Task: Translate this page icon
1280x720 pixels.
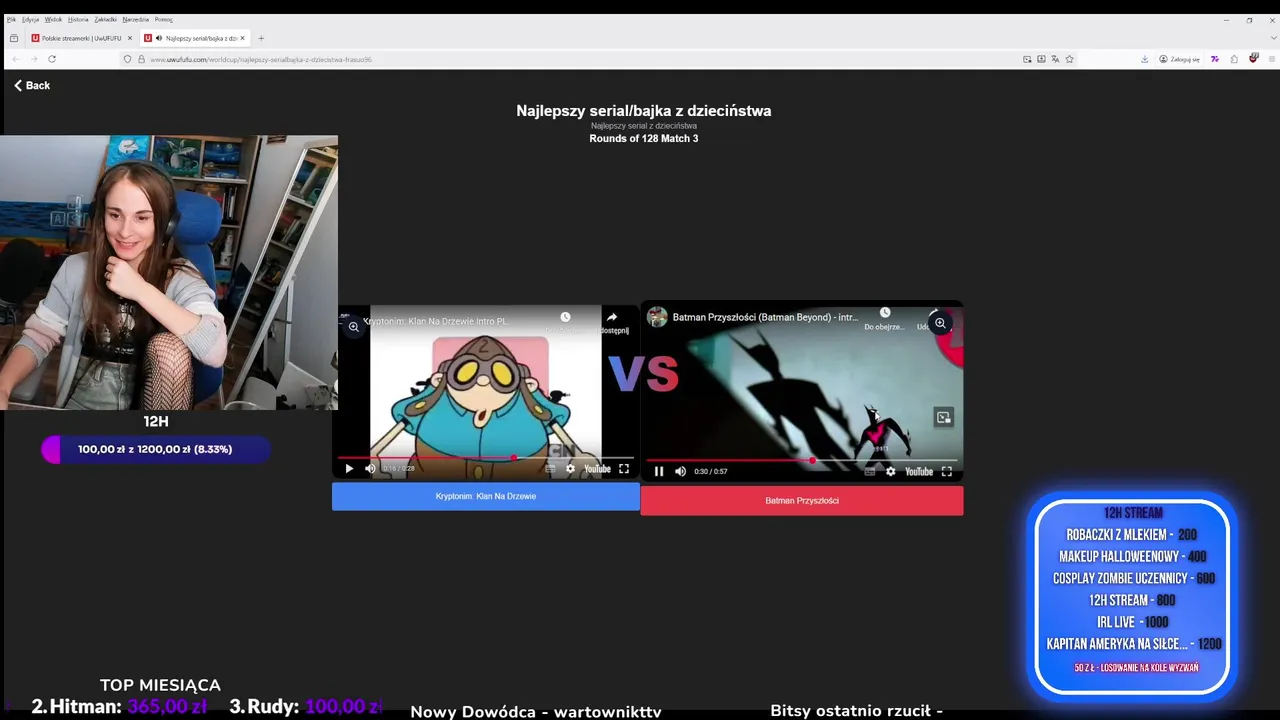Action: [1055, 59]
